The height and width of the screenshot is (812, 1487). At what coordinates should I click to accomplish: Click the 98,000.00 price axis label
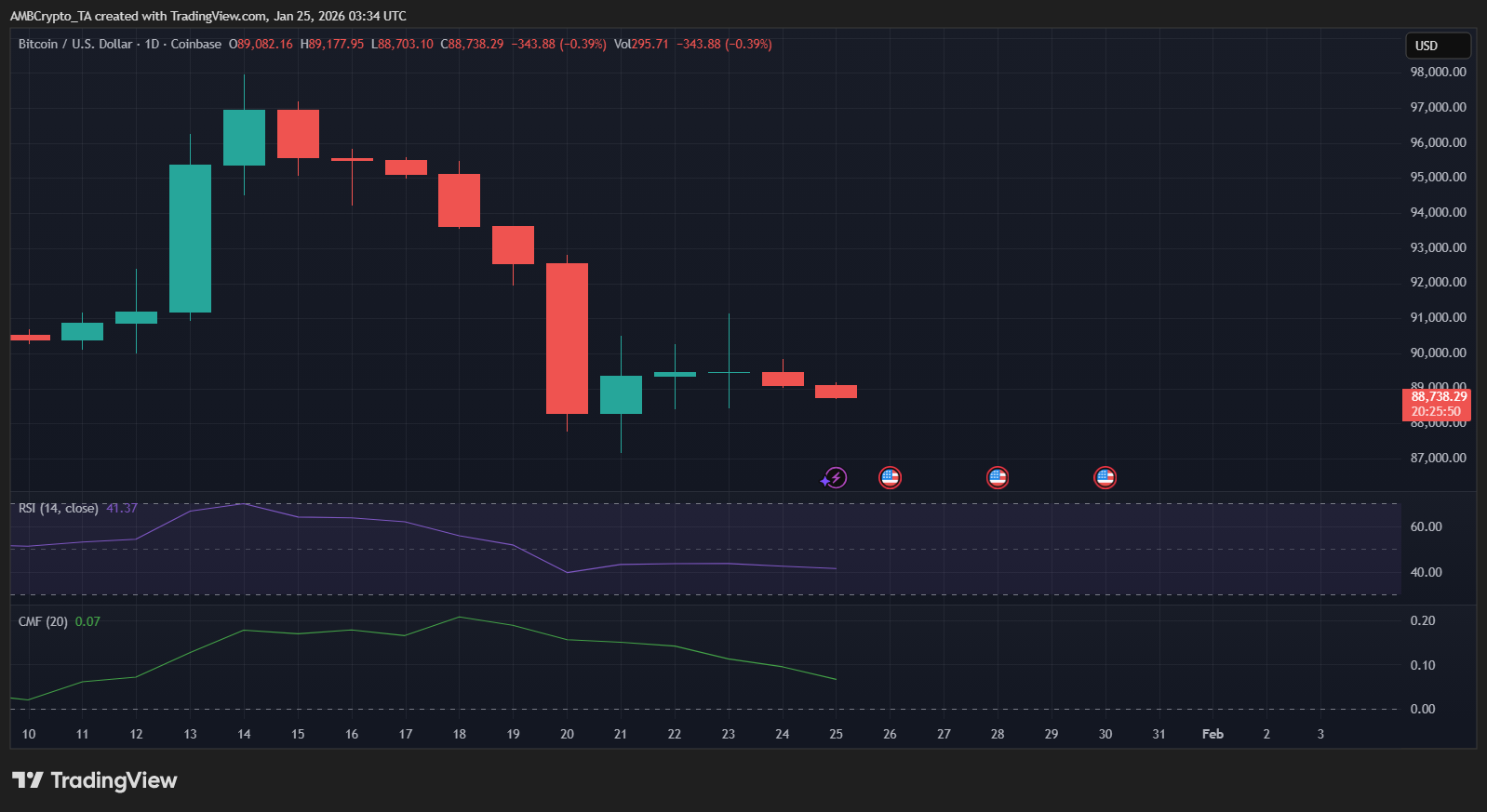tap(1438, 73)
